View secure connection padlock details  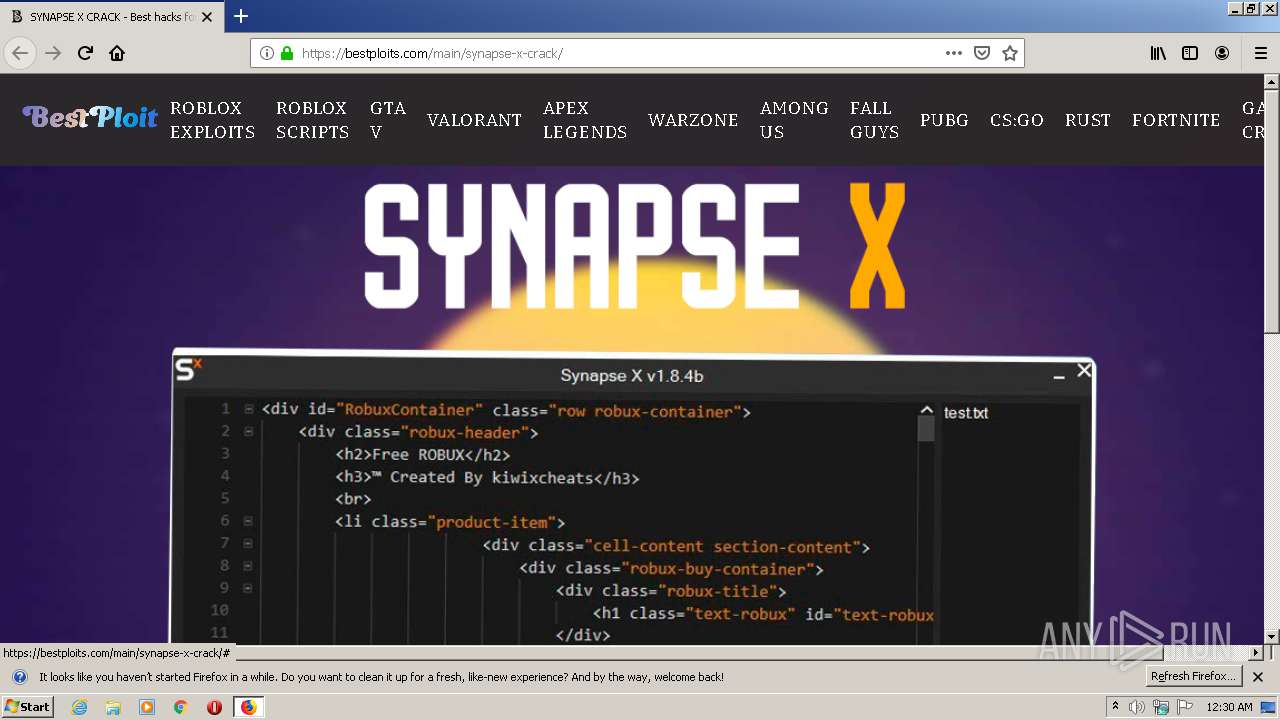[x=287, y=53]
